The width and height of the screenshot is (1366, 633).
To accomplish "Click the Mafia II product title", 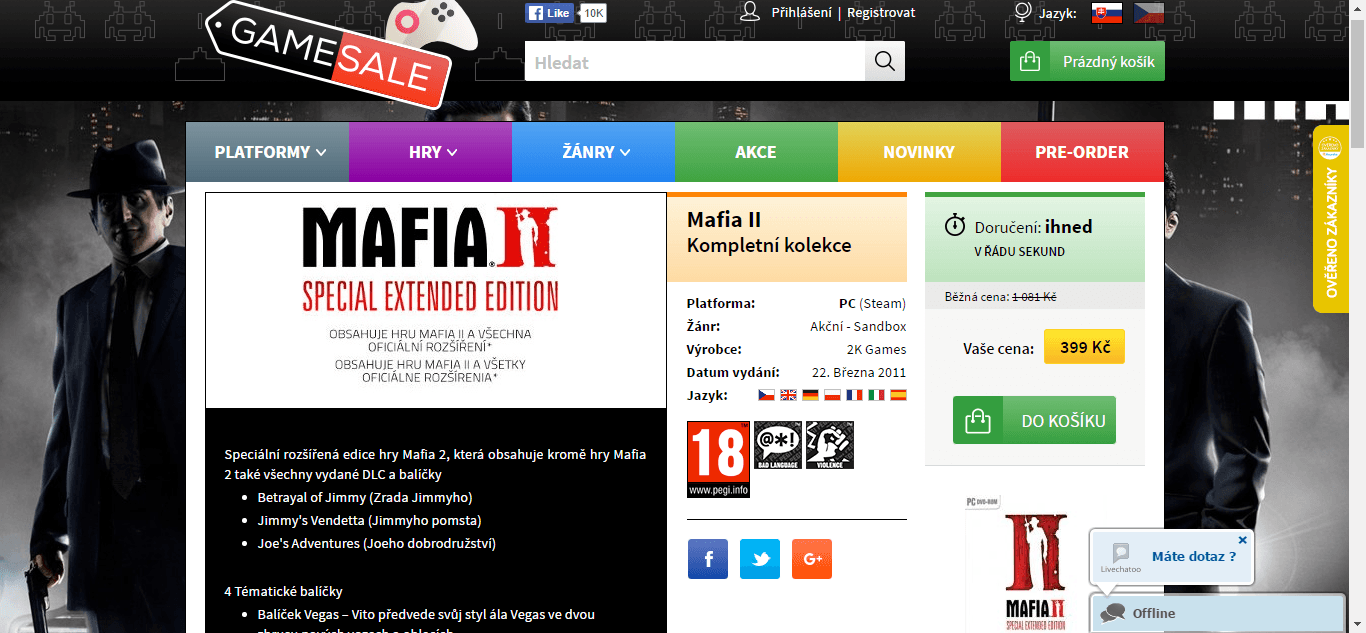I will [x=724, y=220].
